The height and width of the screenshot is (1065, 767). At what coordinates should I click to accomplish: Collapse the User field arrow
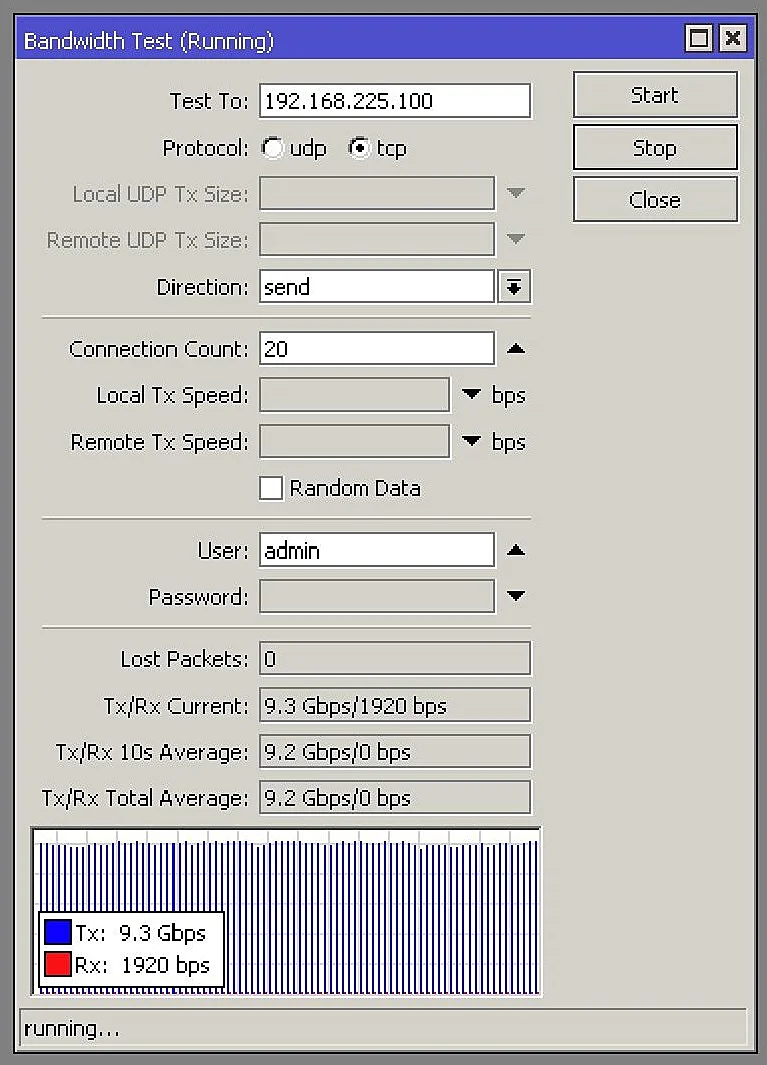(515, 550)
